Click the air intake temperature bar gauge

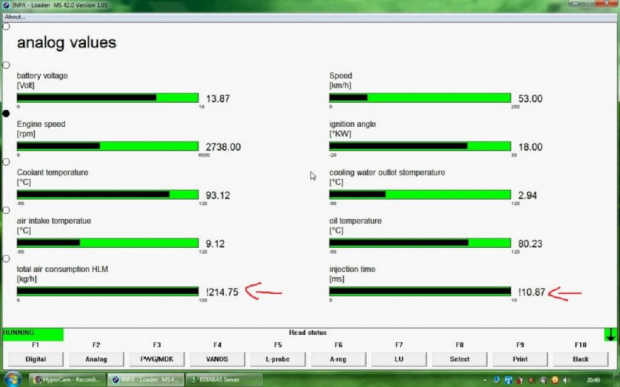click(x=108, y=243)
